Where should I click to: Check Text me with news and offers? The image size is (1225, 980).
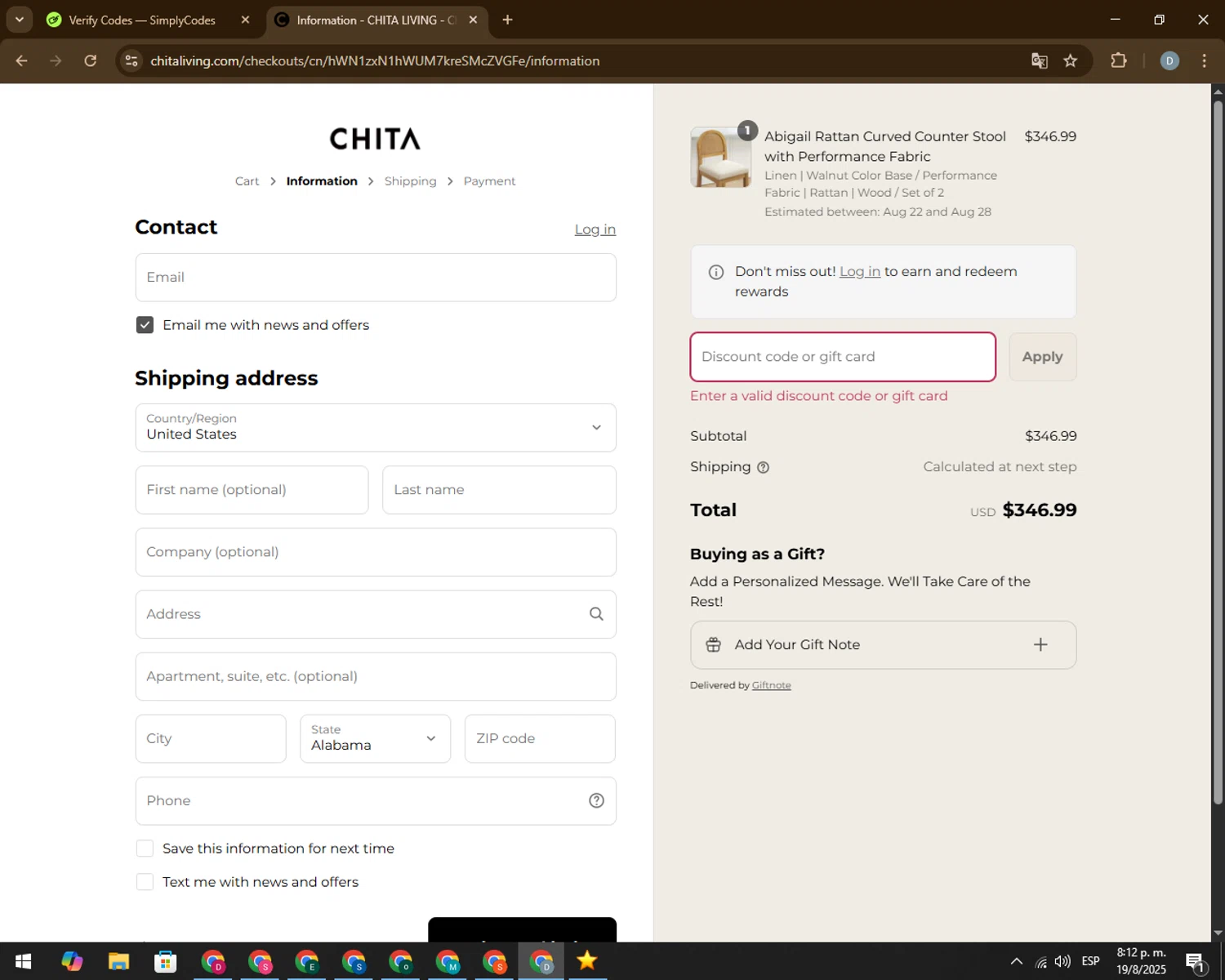pos(145,882)
